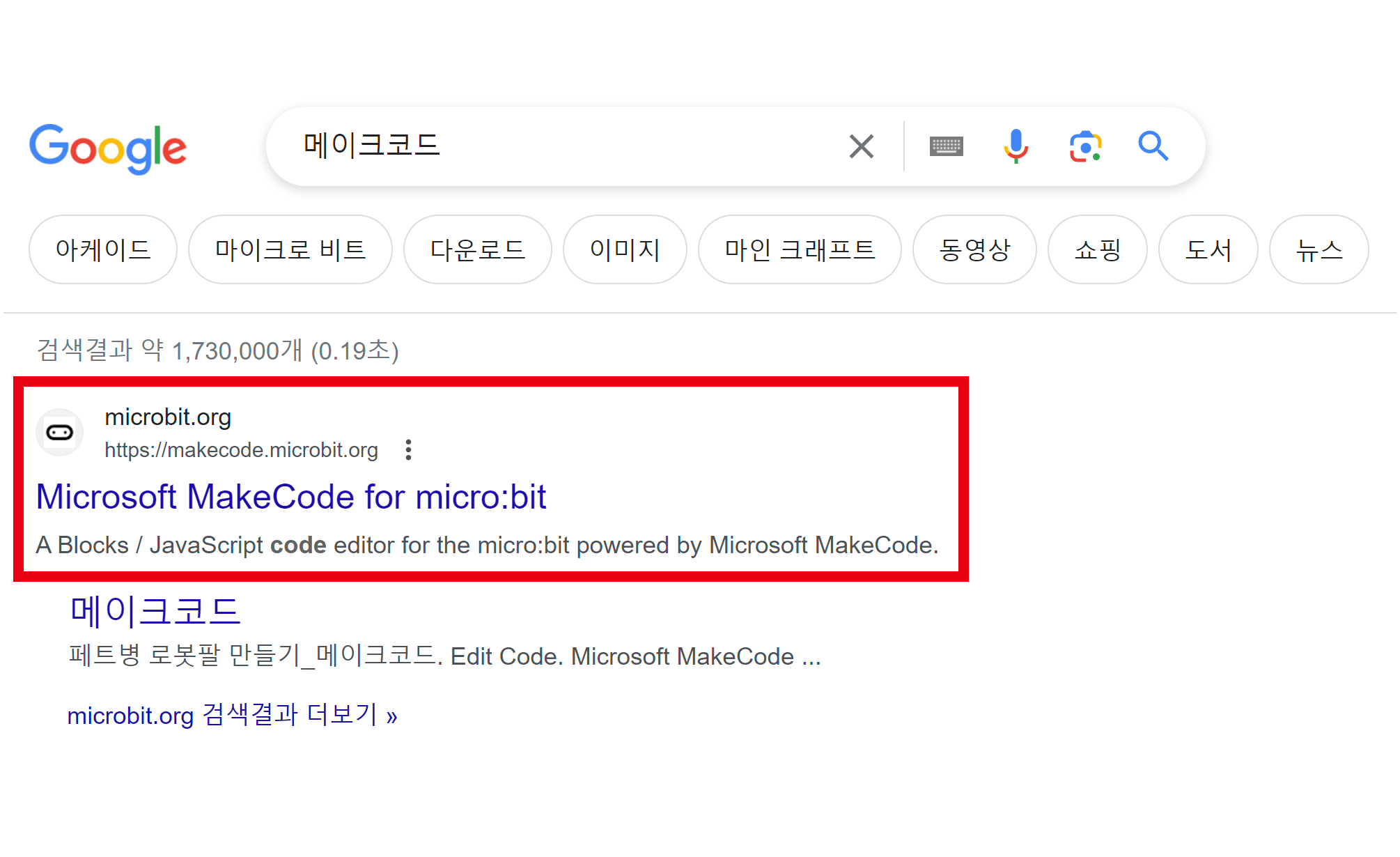Click the result count text 1,730,000개
The height and width of the screenshot is (857, 1400).
point(237,350)
